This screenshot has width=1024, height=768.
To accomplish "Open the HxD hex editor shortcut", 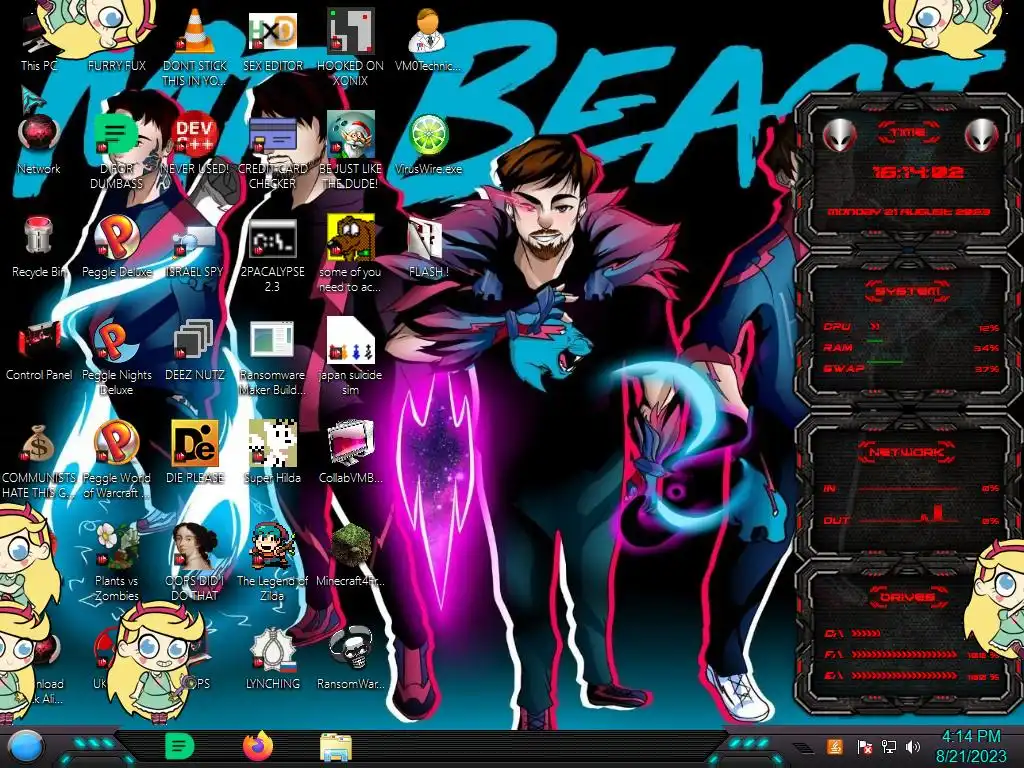I will tap(272, 40).
